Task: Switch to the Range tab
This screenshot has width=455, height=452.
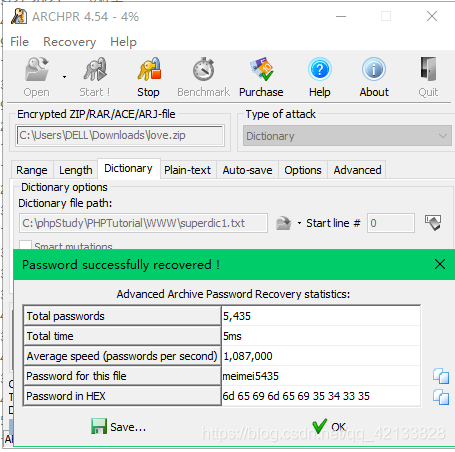Action: pos(32,170)
